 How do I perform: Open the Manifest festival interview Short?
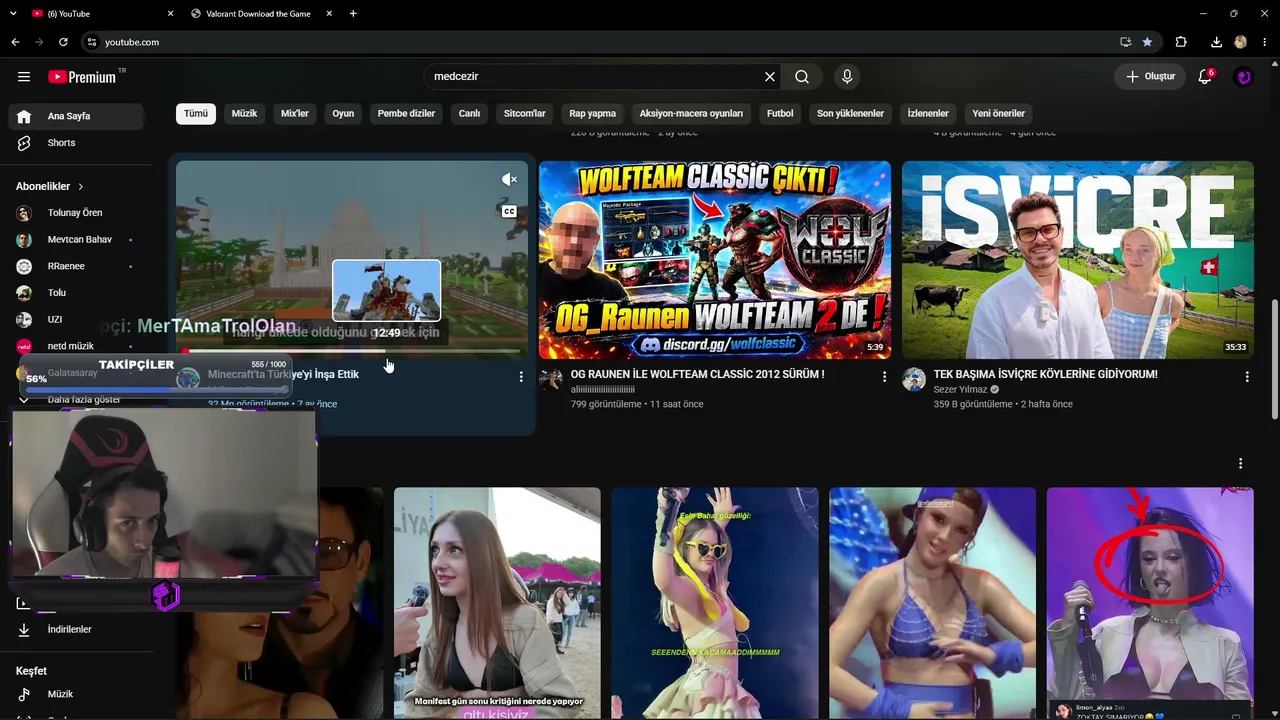click(497, 604)
